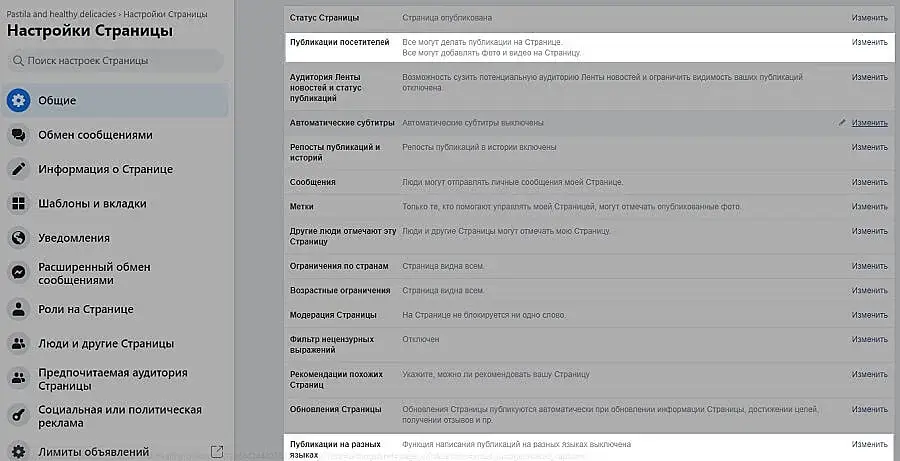This screenshot has width=900, height=461.
Task: Click the gear icon next to Общие
Action: [18, 100]
